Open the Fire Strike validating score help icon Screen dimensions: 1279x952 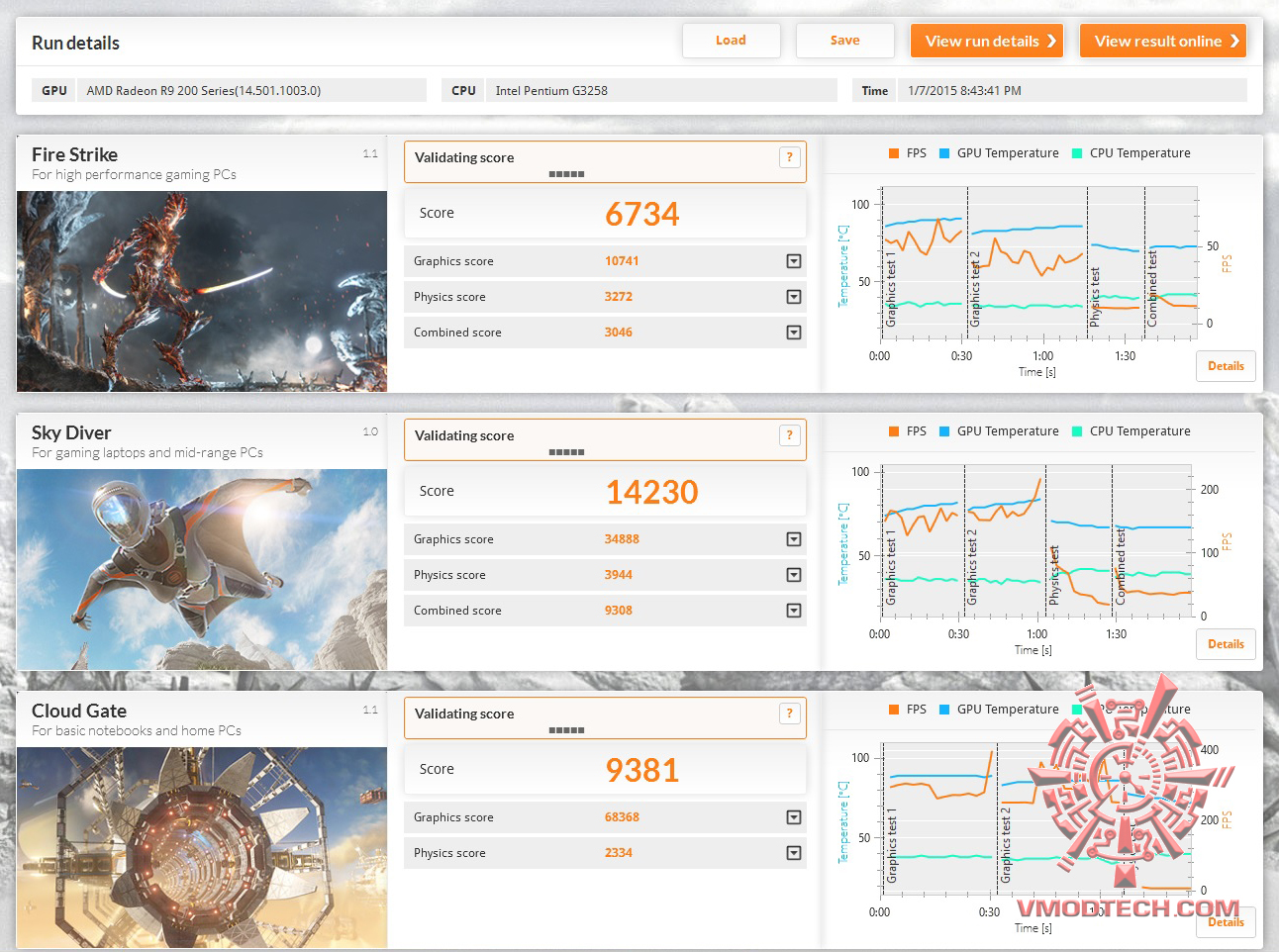(789, 157)
